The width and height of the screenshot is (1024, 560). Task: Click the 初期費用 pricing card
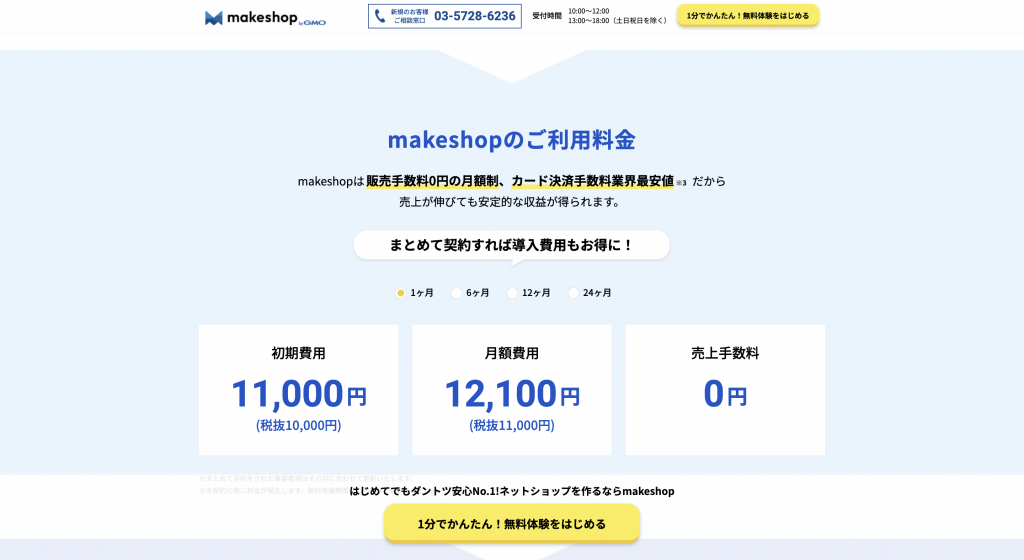[x=298, y=390]
